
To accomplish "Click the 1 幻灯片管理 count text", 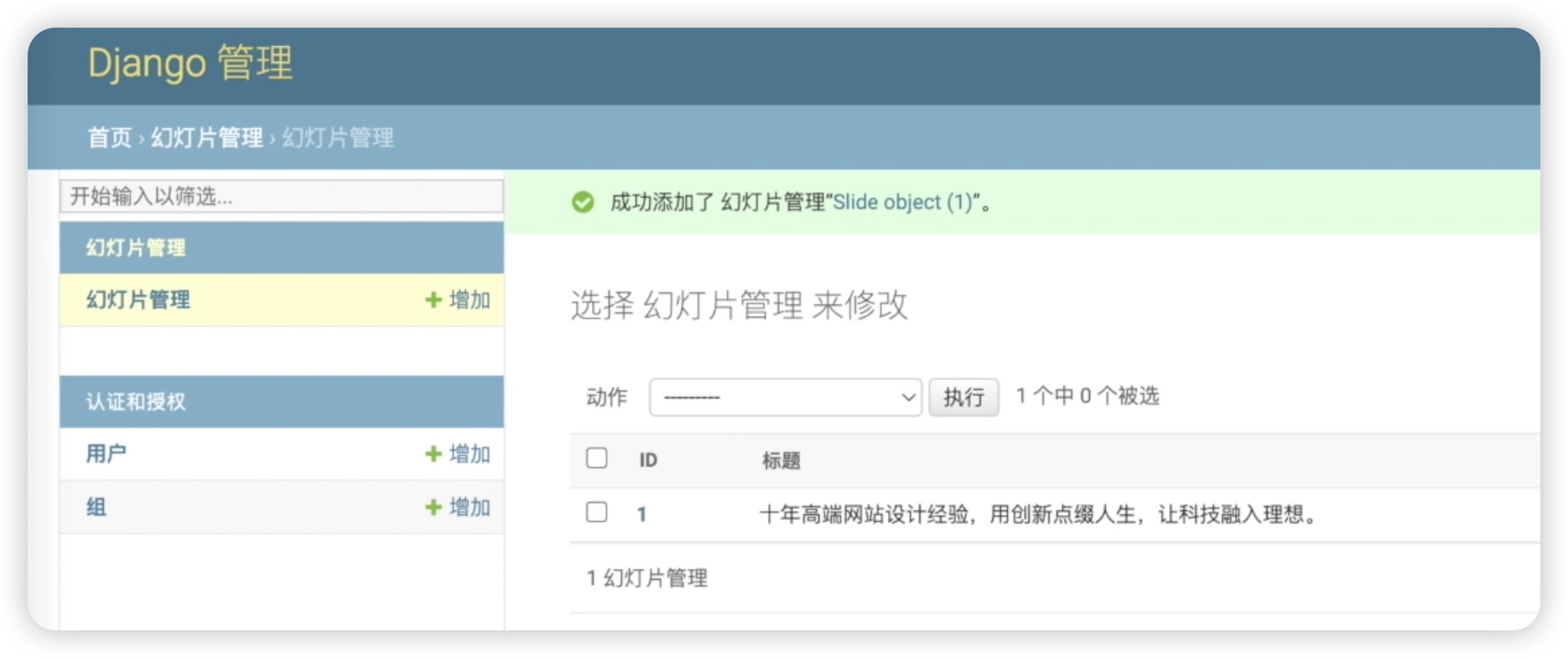I will click(x=647, y=578).
